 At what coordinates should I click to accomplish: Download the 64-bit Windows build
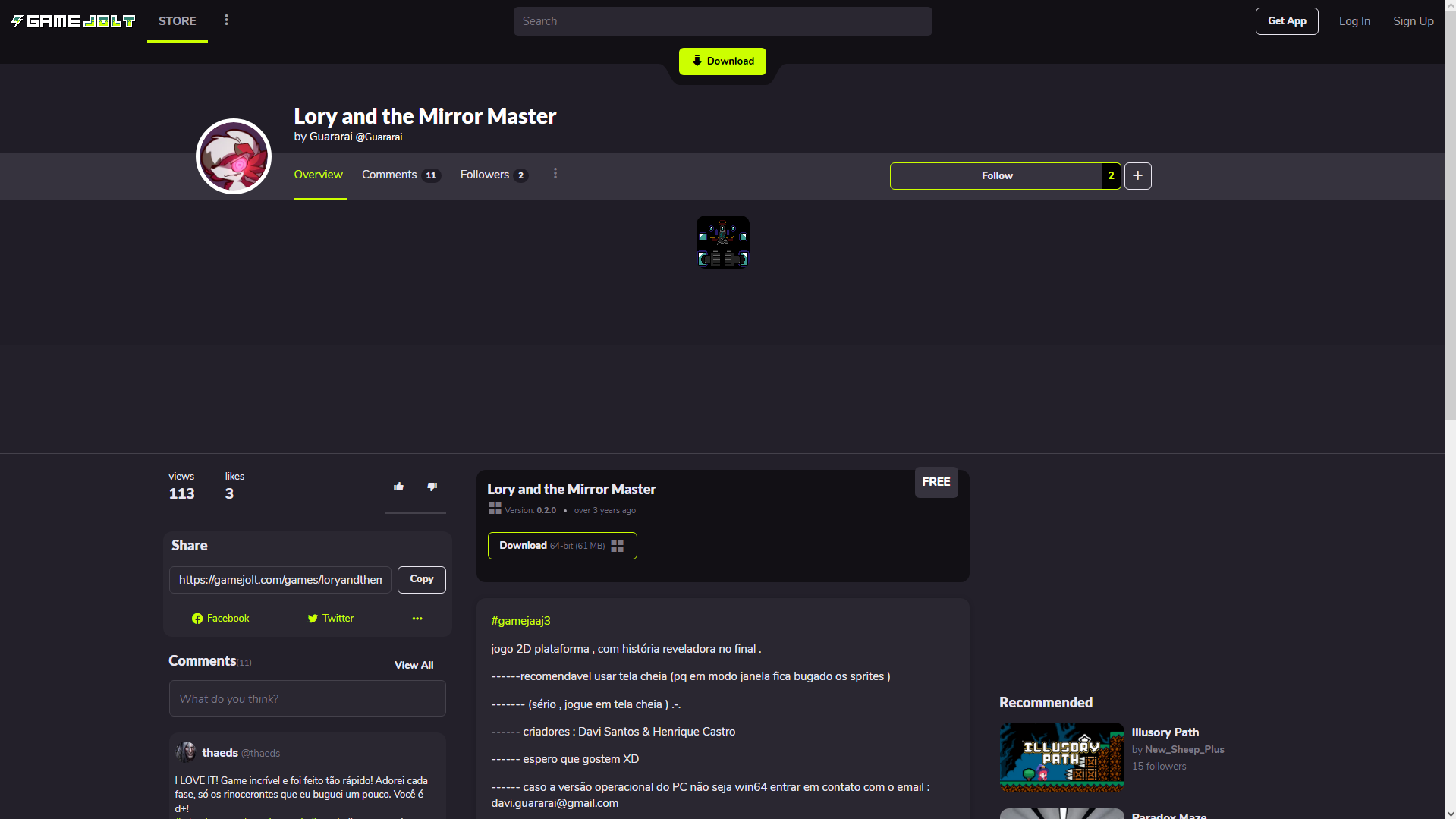(561, 546)
